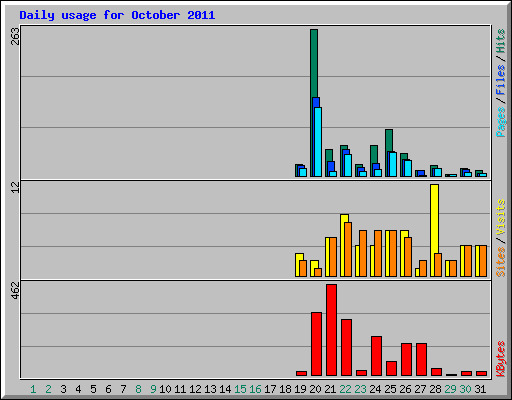The height and width of the screenshot is (400, 512).
Task: Click day 16 on the x-axis
Action: coord(255,389)
